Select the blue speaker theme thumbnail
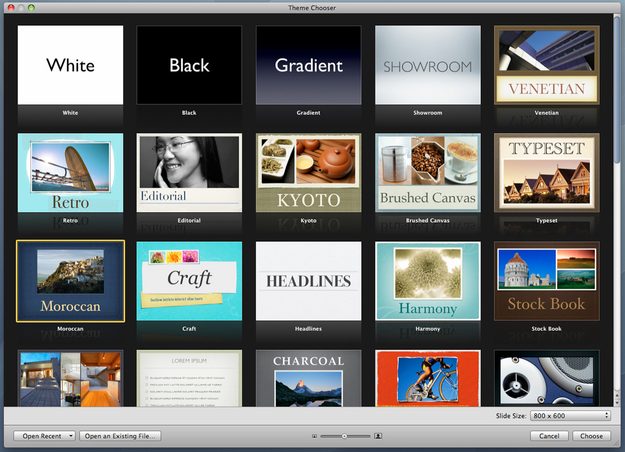Viewport: 625px width, 452px height. pos(546,379)
